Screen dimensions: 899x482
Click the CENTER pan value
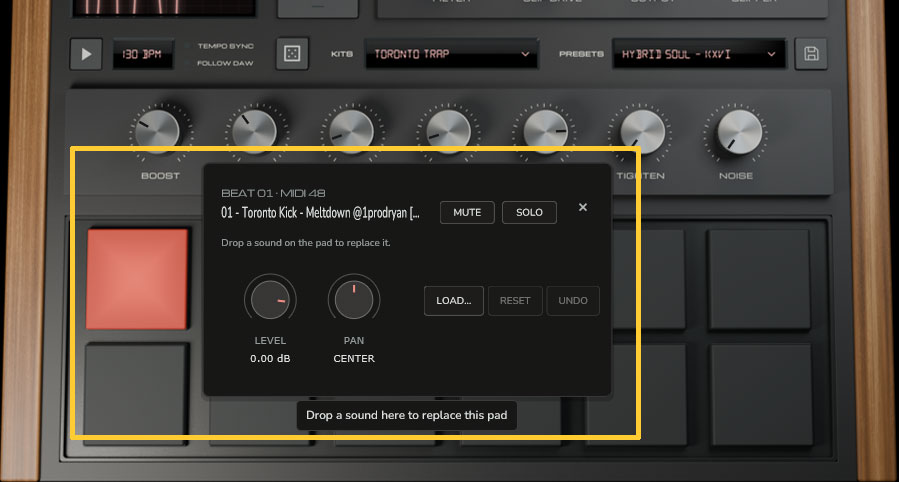pyautogui.click(x=354, y=359)
